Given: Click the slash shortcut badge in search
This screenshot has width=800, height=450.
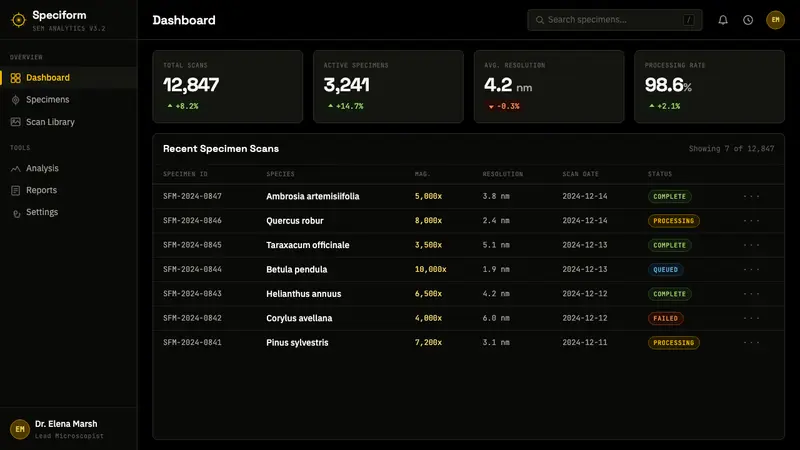Looking at the screenshot, I should pyautogui.click(x=688, y=20).
